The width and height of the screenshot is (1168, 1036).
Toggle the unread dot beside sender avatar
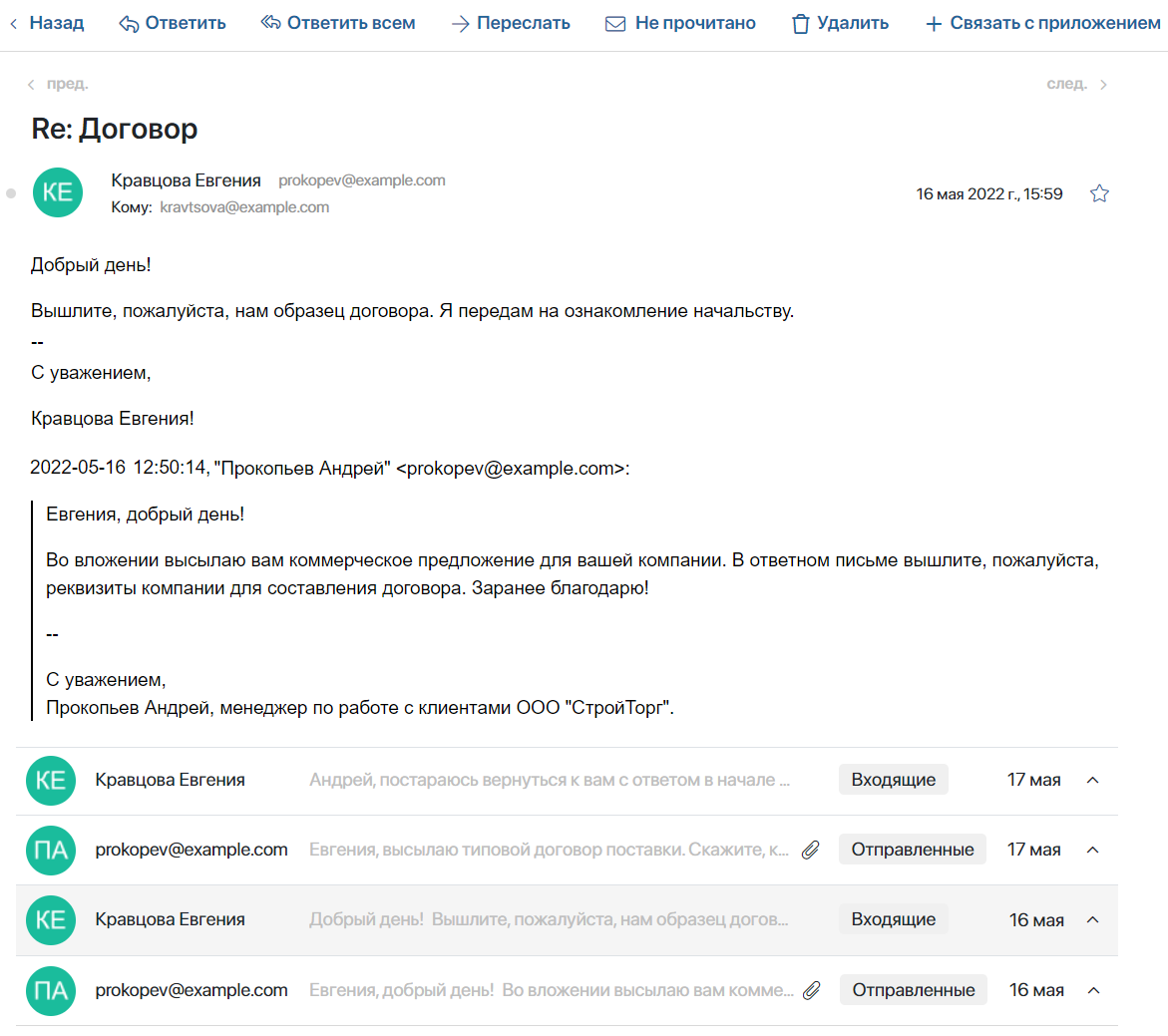coord(11,193)
